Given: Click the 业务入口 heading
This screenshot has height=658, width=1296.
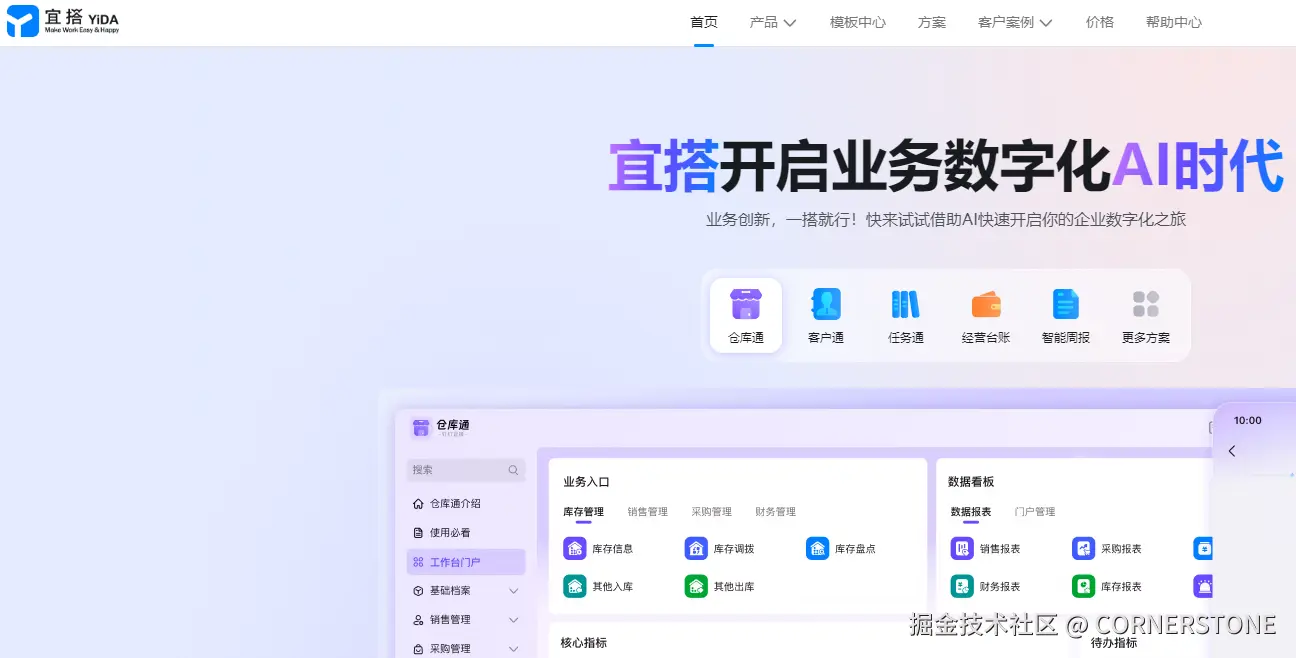Looking at the screenshot, I should [586, 482].
